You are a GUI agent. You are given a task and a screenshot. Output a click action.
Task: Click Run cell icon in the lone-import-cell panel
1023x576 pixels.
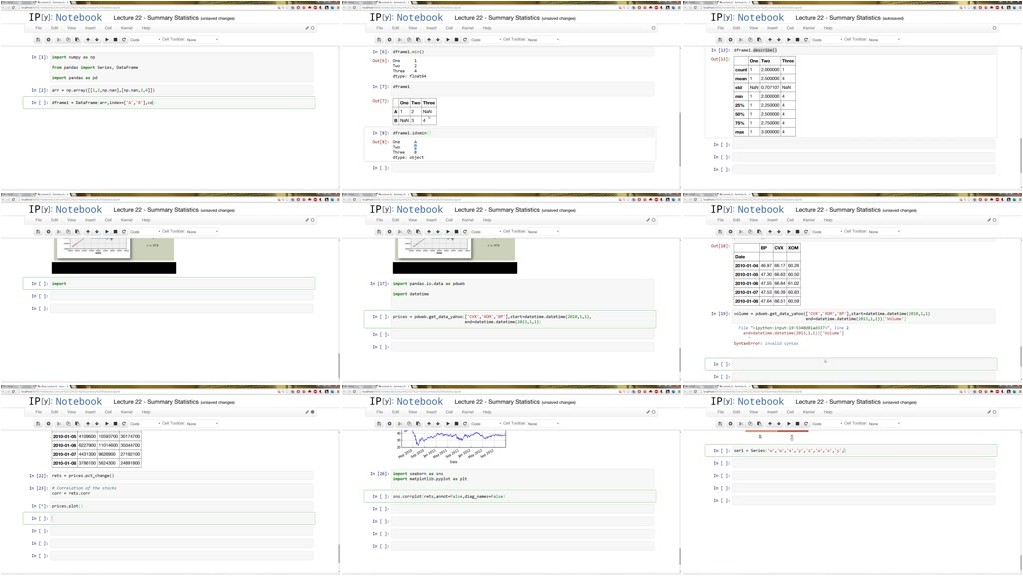click(107, 231)
